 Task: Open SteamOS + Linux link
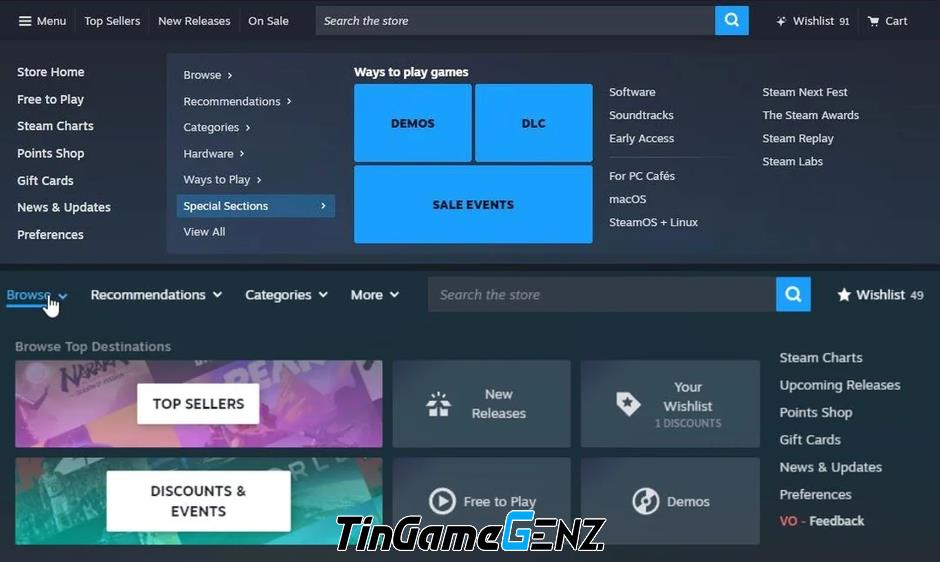point(653,222)
